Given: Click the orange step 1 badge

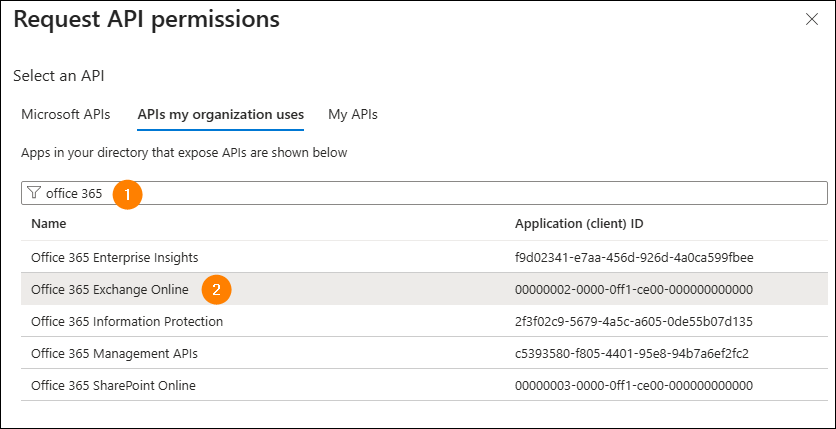Looking at the screenshot, I should pos(127,193).
